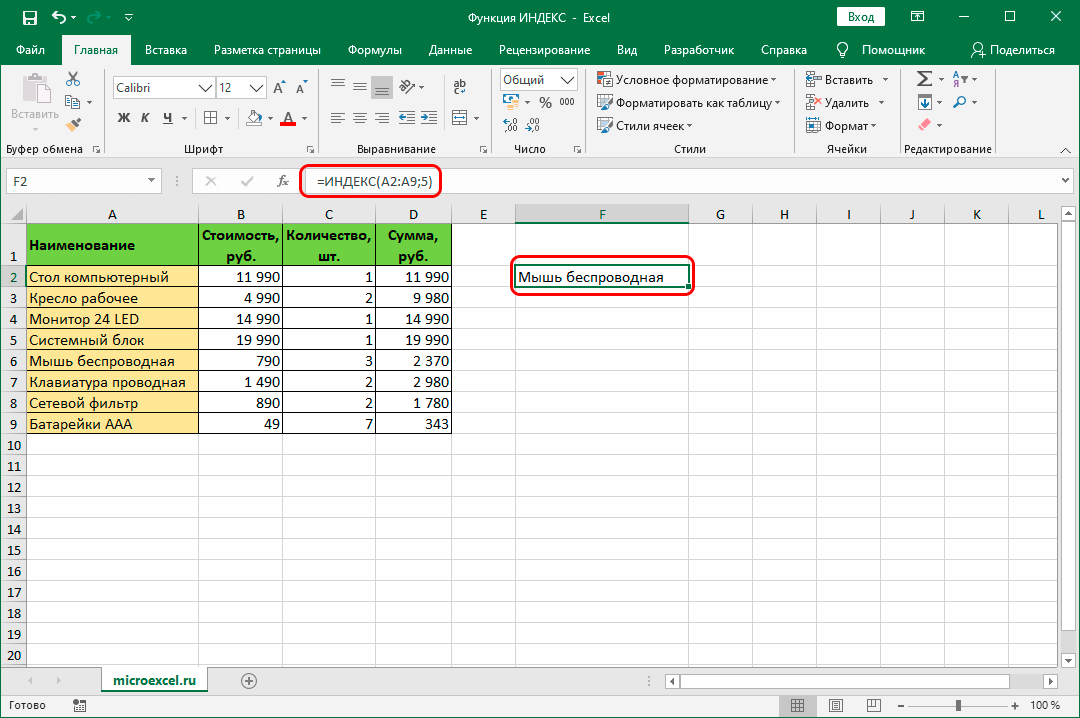Click the Format Painter brush icon

pyautogui.click(x=73, y=125)
